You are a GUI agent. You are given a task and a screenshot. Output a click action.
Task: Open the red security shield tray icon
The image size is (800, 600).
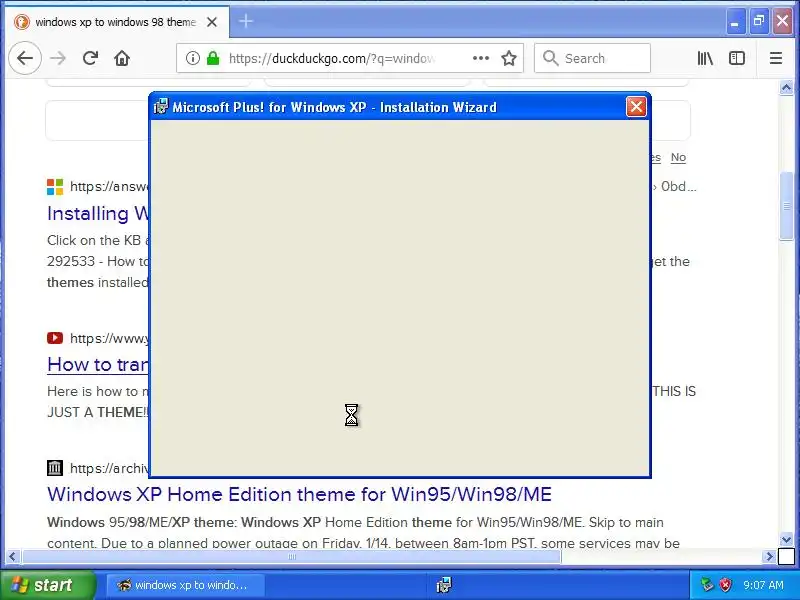(x=726, y=585)
